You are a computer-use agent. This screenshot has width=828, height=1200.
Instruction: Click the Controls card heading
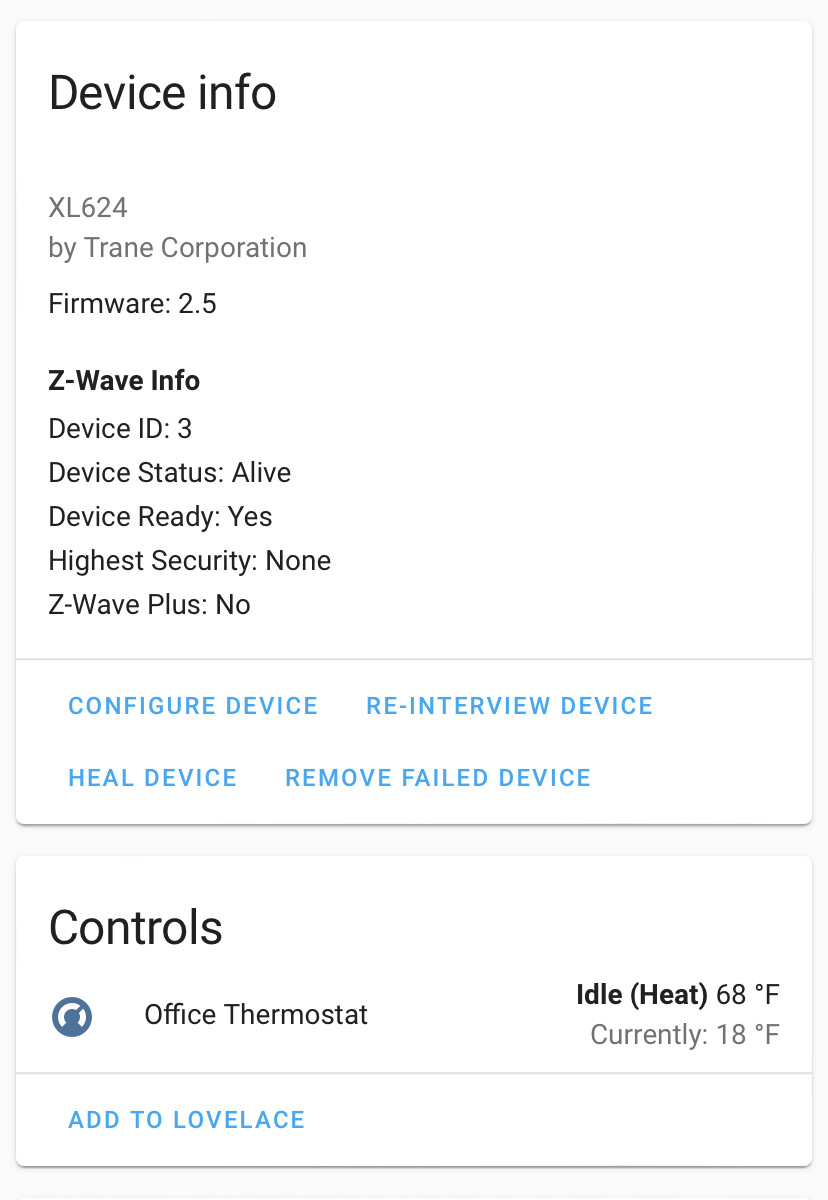tap(135, 928)
